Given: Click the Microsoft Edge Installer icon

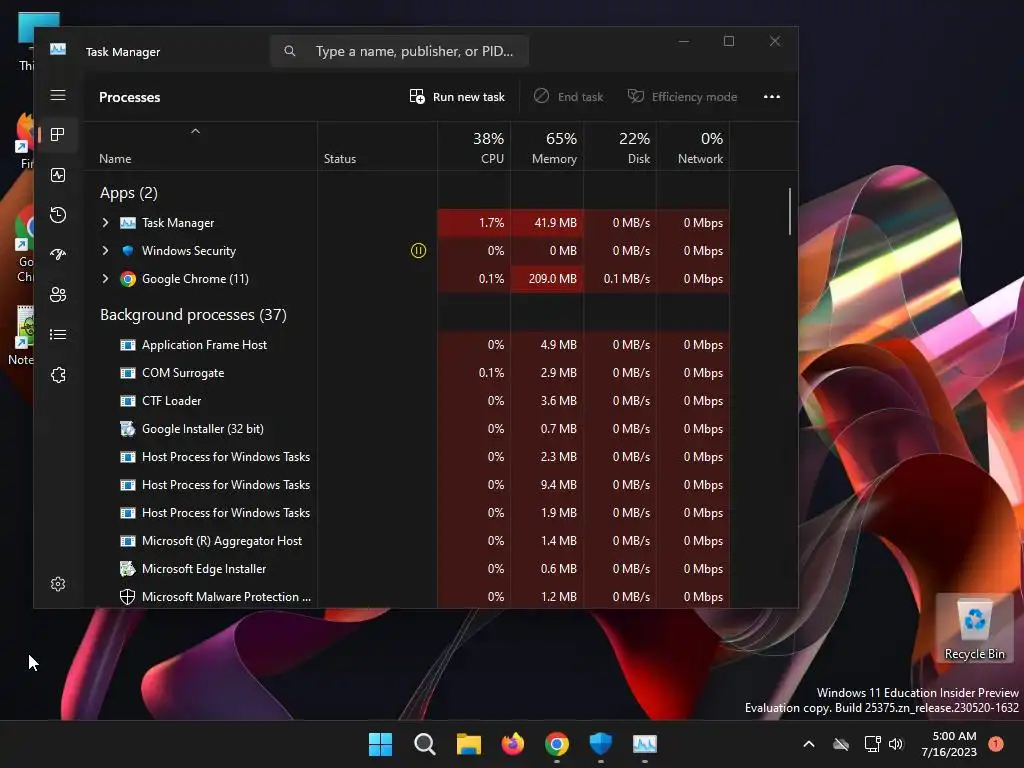Looking at the screenshot, I should pyautogui.click(x=127, y=569).
